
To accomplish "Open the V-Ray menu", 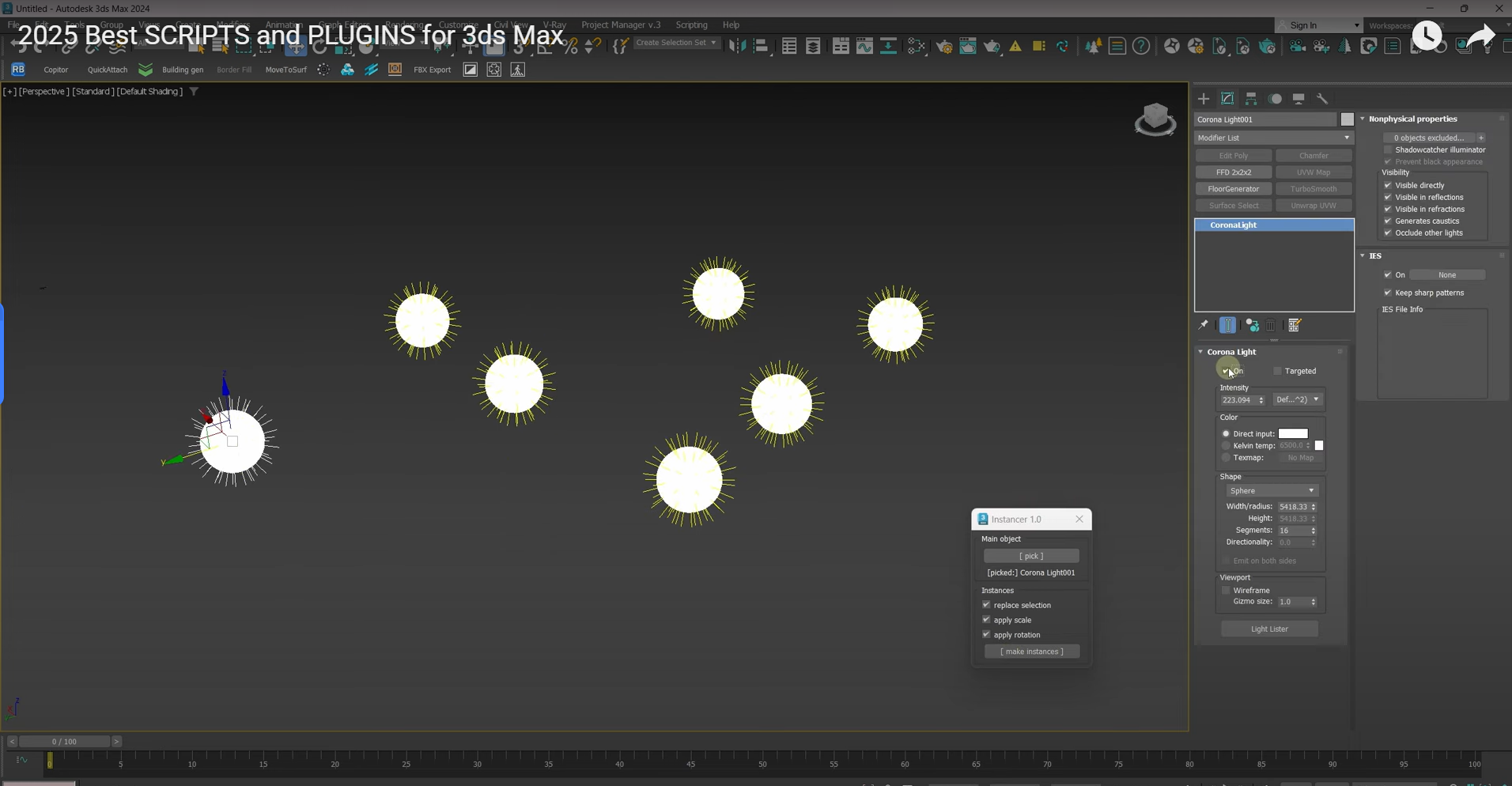I will tap(554, 25).
